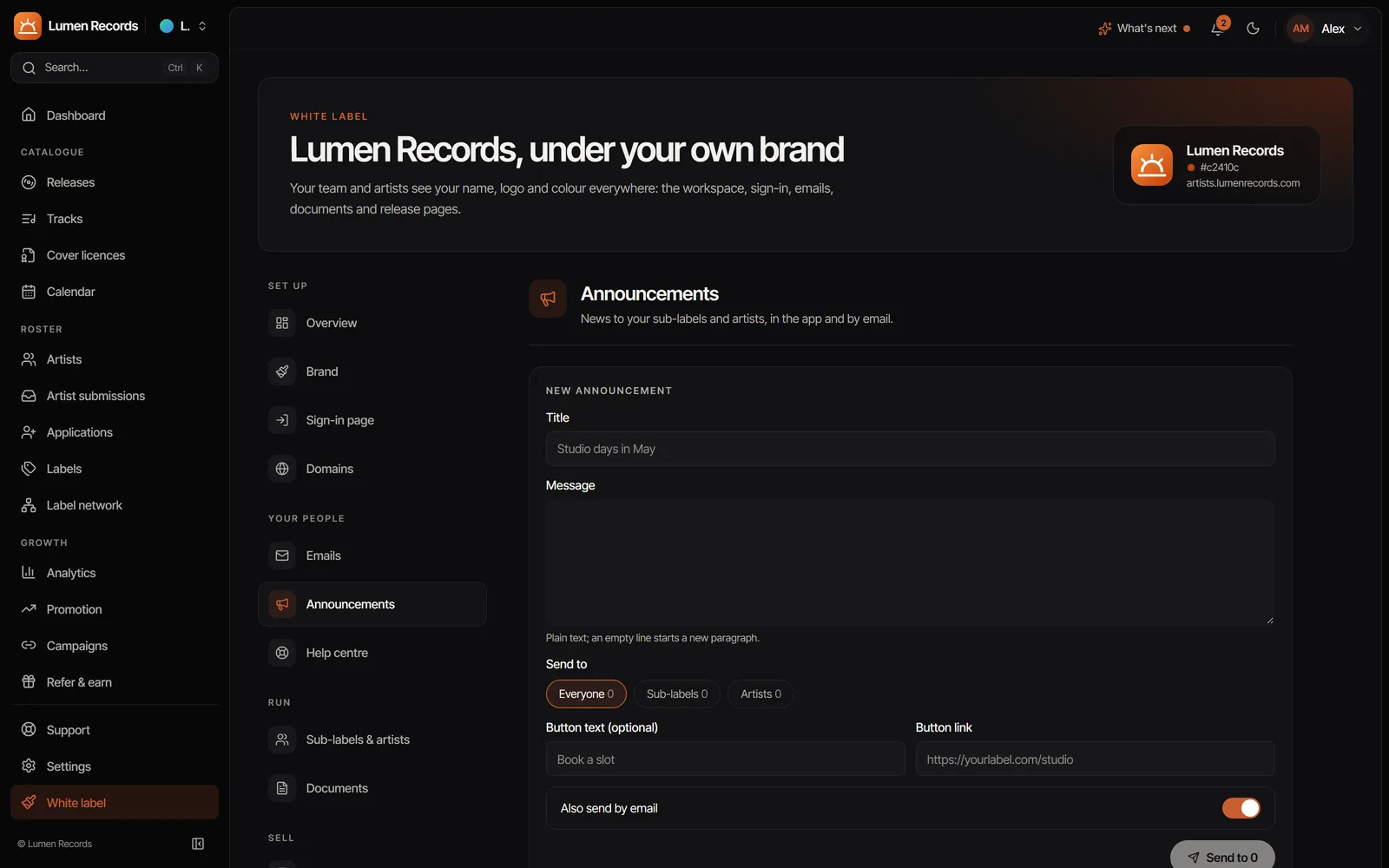1389x868 pixels.
Task: Click the Label network icon
Action: click(x=29, y=505)
